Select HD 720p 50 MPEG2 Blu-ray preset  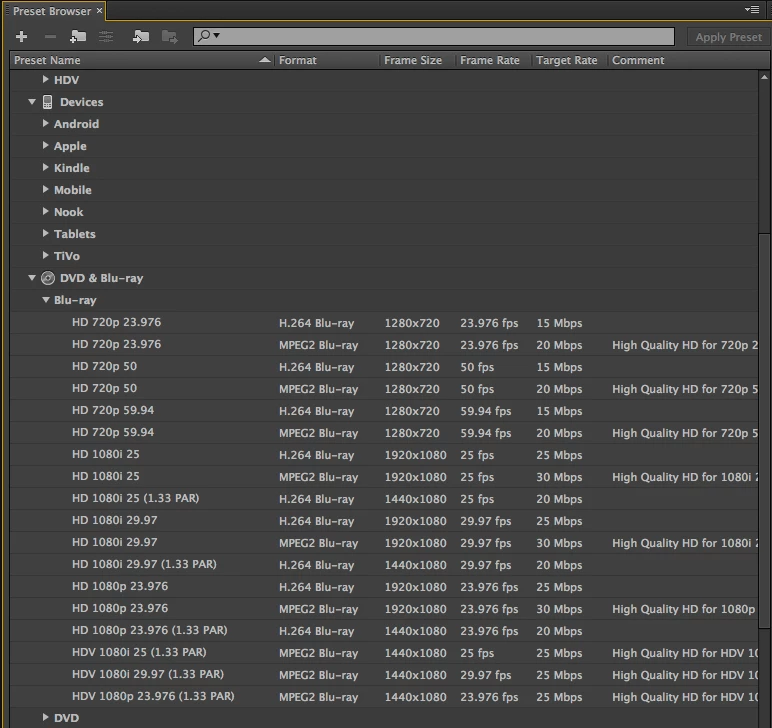(384, 388)
